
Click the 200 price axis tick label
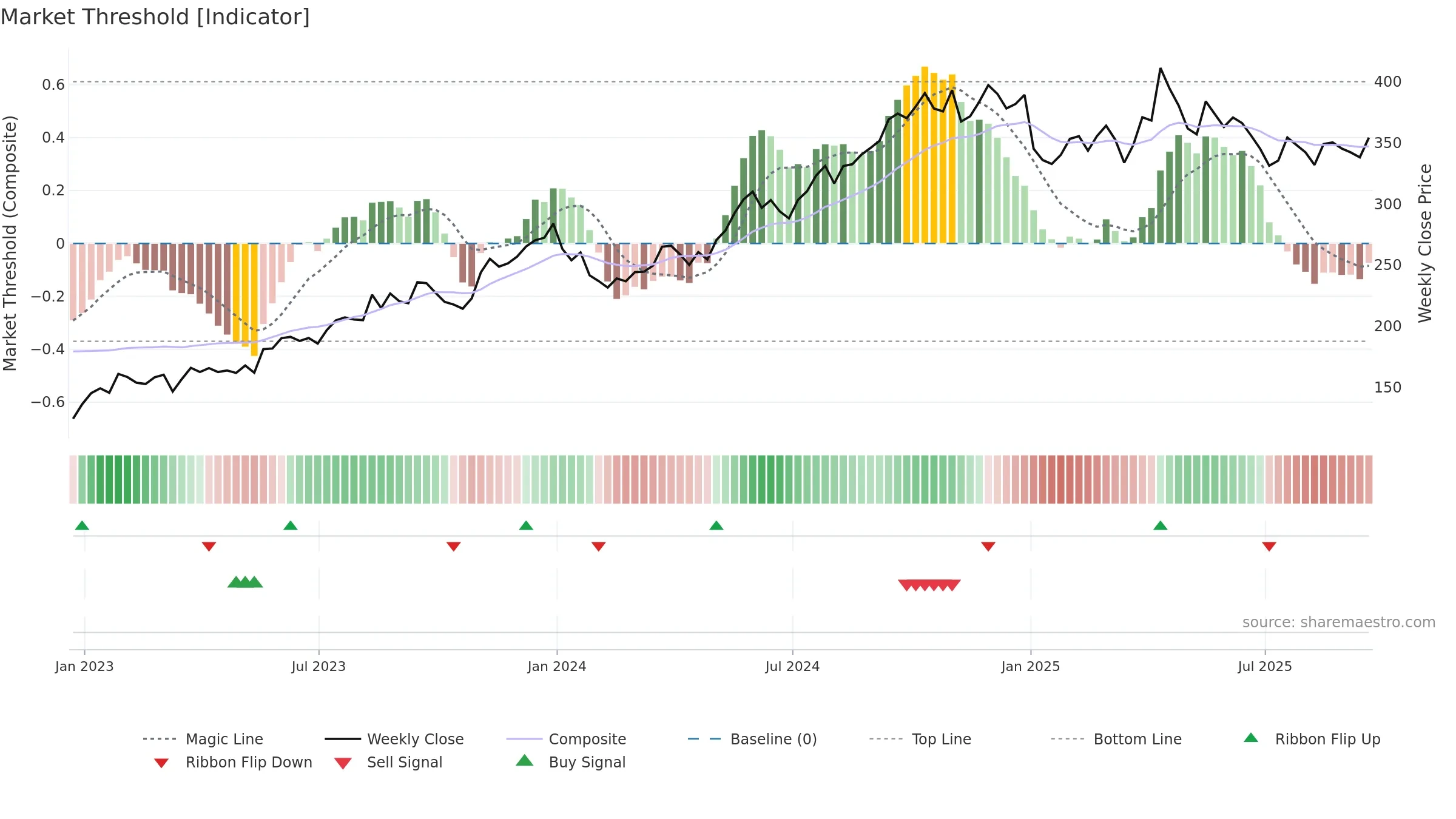(x=1388, y=326)
